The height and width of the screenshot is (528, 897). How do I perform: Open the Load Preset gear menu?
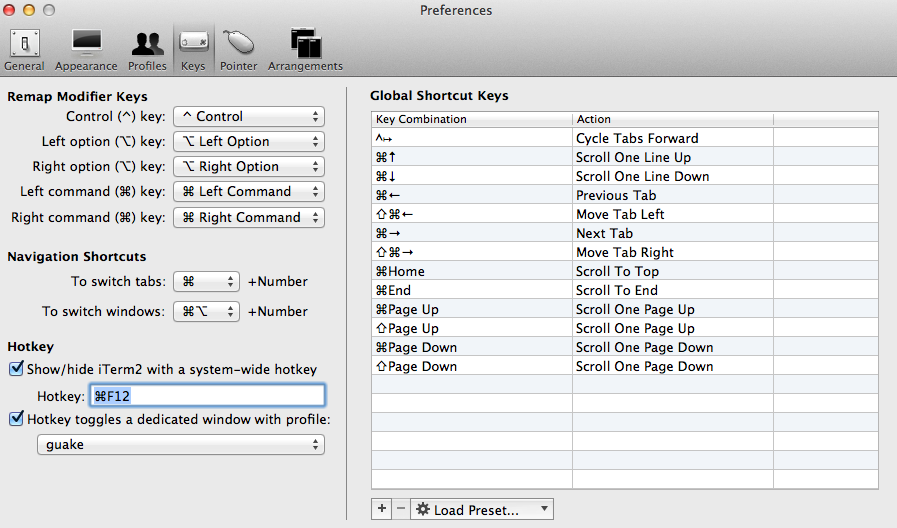pos(482,509)
